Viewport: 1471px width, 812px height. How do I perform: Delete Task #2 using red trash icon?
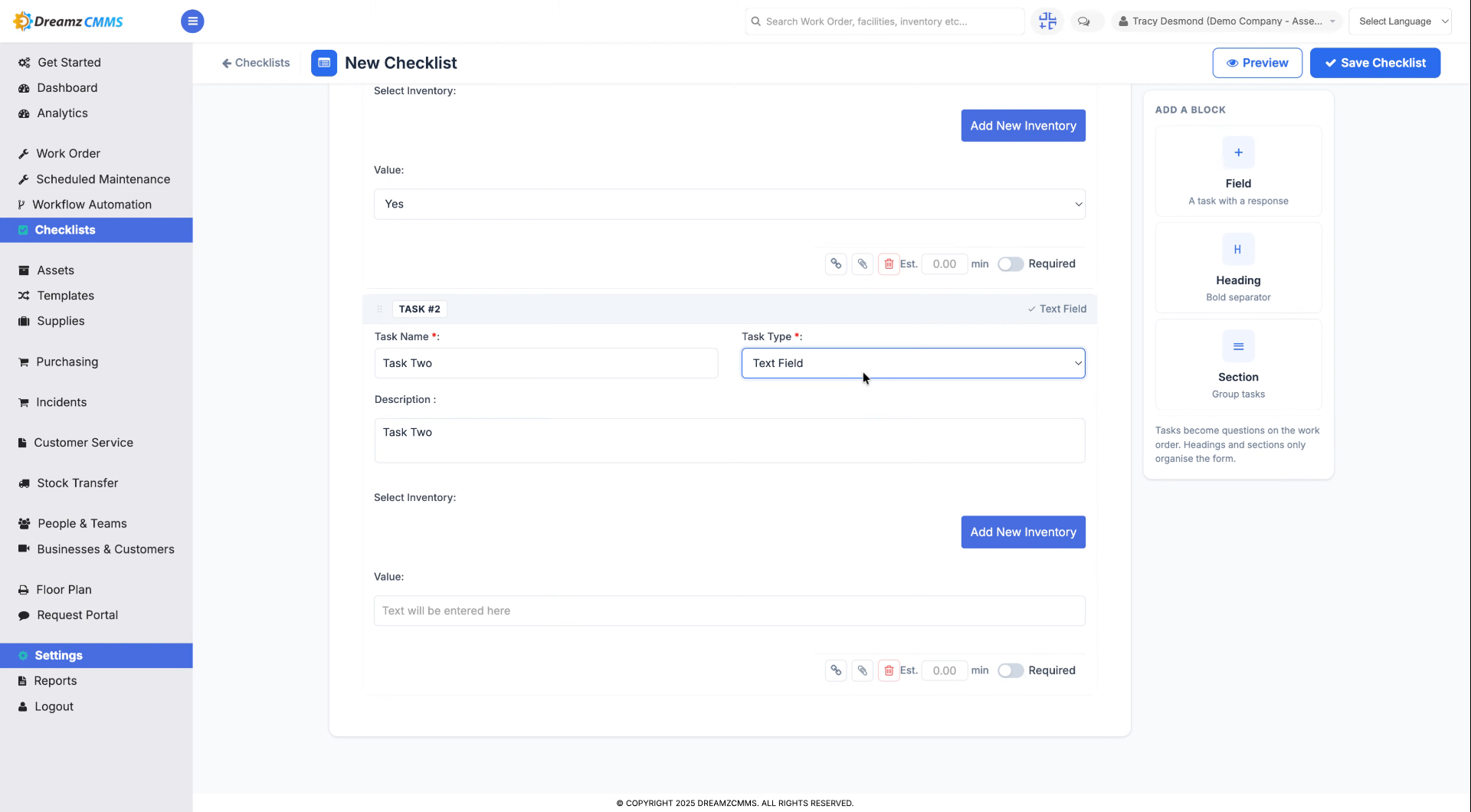click(889, 671)
